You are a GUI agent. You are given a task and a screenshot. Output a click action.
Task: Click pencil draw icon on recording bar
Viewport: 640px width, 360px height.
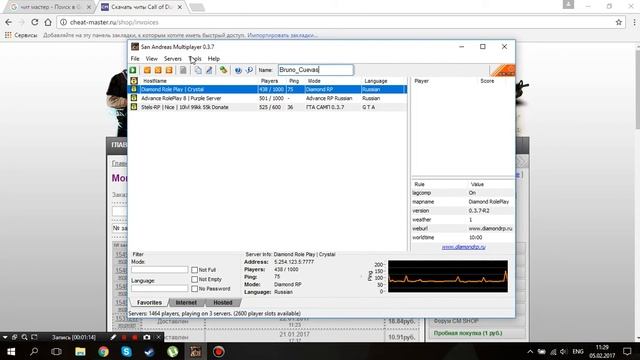[x=113, y=337]
